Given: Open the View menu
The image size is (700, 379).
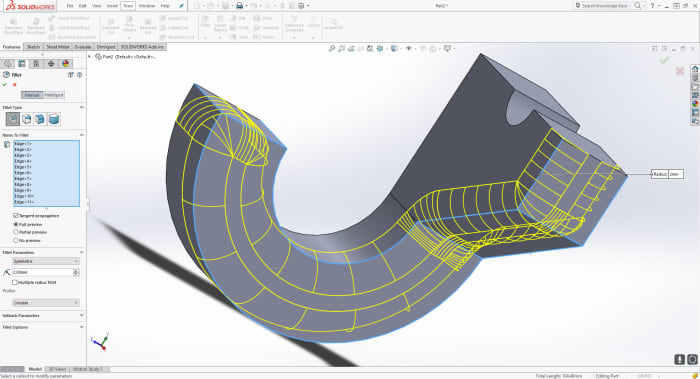Looking at the screenshot, I should click(96, 6).
